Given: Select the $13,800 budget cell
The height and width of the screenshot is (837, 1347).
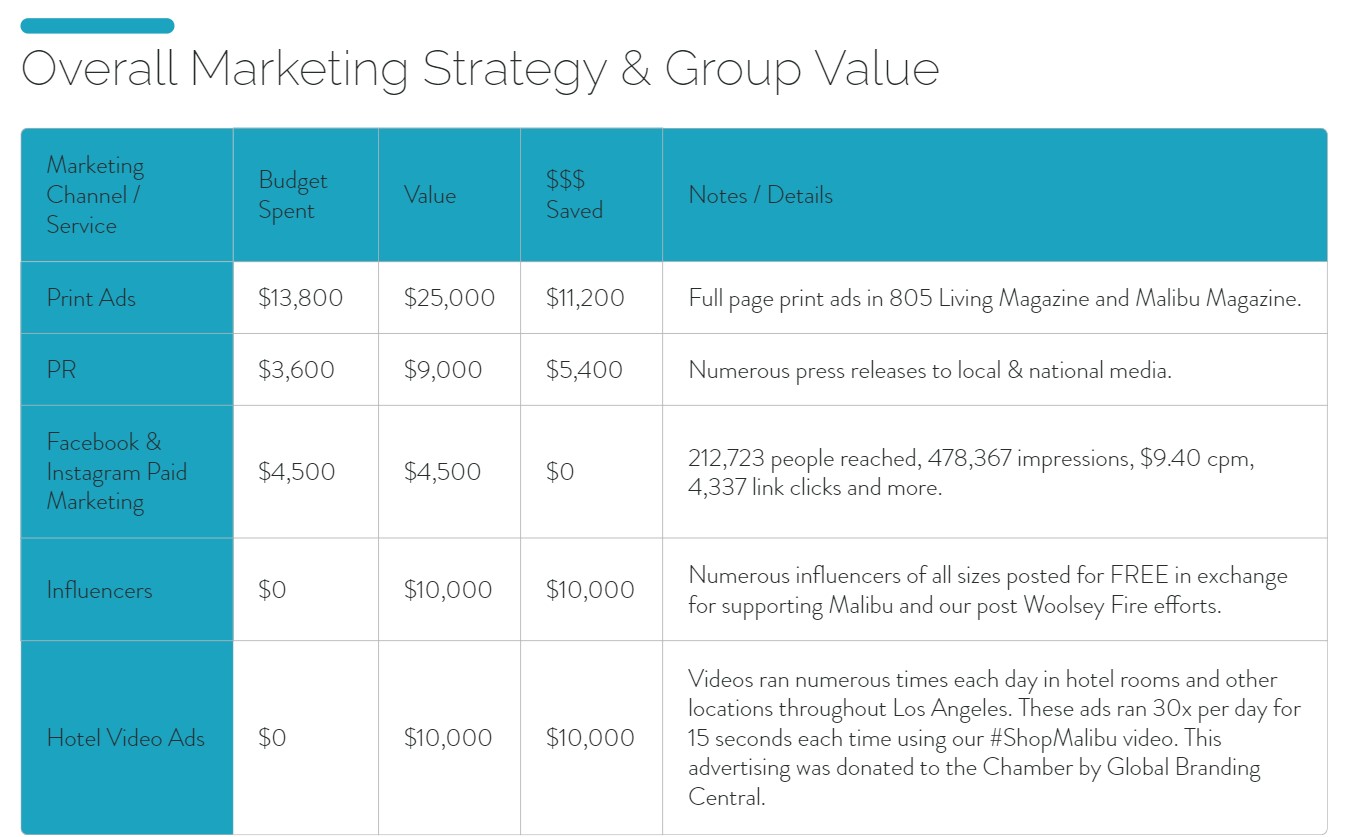Looking at the screenshot, I should pyautogui.click(x=306, y=298).
